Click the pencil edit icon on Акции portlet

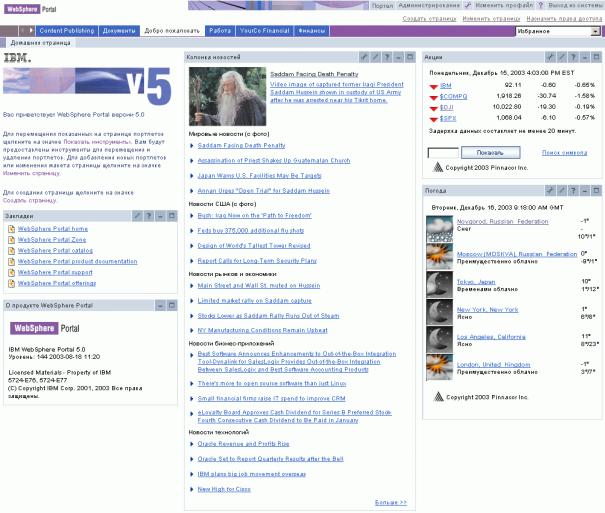pos(562,57)
